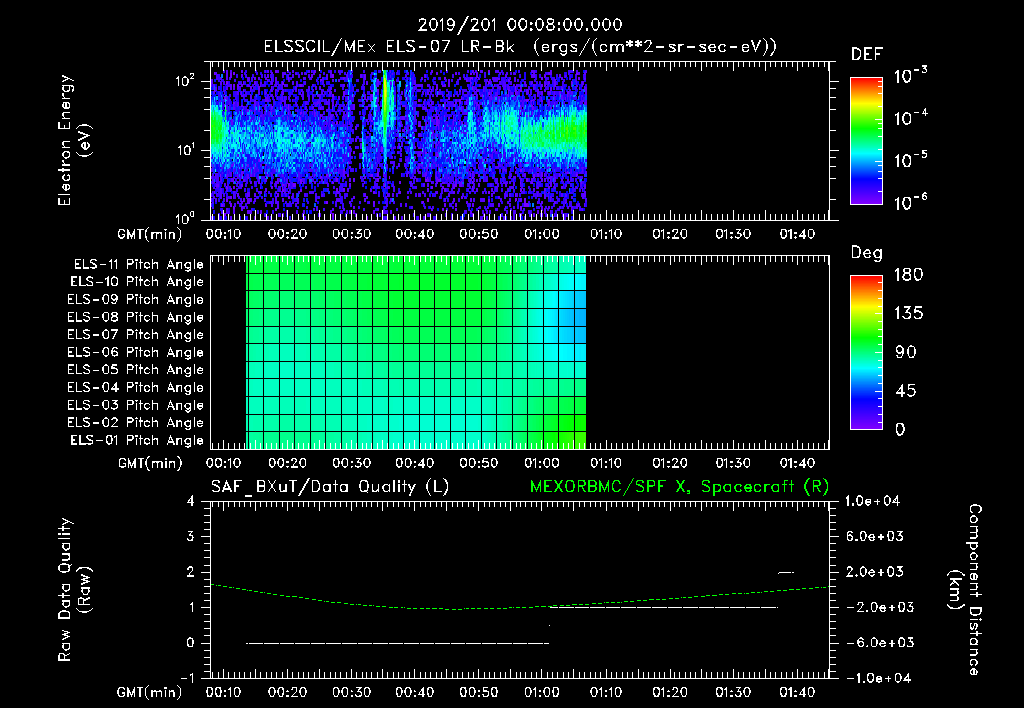Screen dimensions: 1024x708
Task: Click the 10^1 energy tick label
Action: pos(185,150)
